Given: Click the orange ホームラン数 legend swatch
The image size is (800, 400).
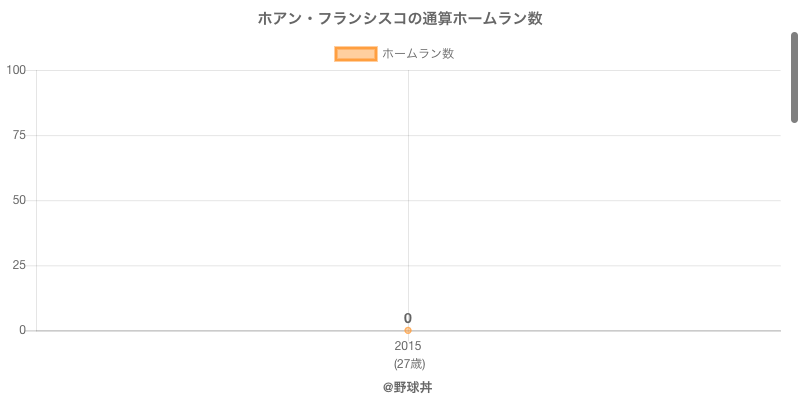Looking at the screenshot, I should [x=355, y=54].
